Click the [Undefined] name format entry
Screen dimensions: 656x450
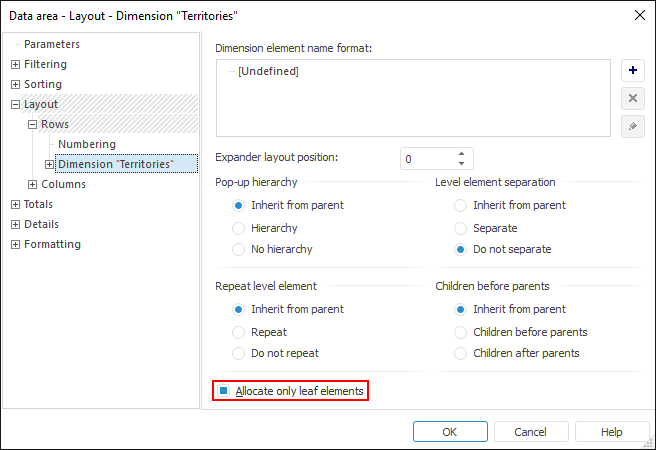point(268,71)
